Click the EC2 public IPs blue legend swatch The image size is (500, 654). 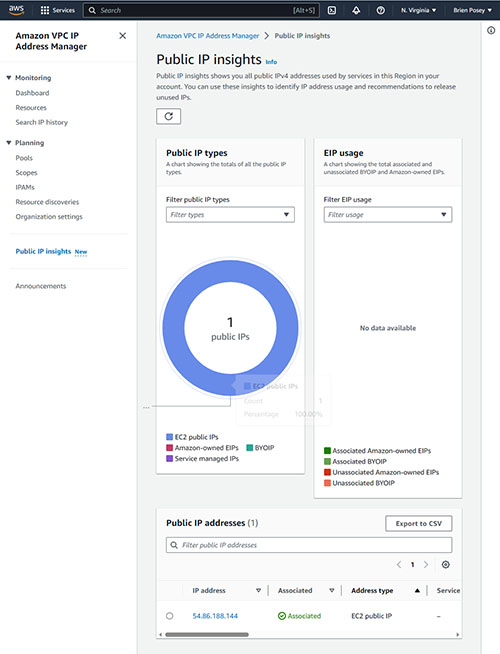point(169,437)
